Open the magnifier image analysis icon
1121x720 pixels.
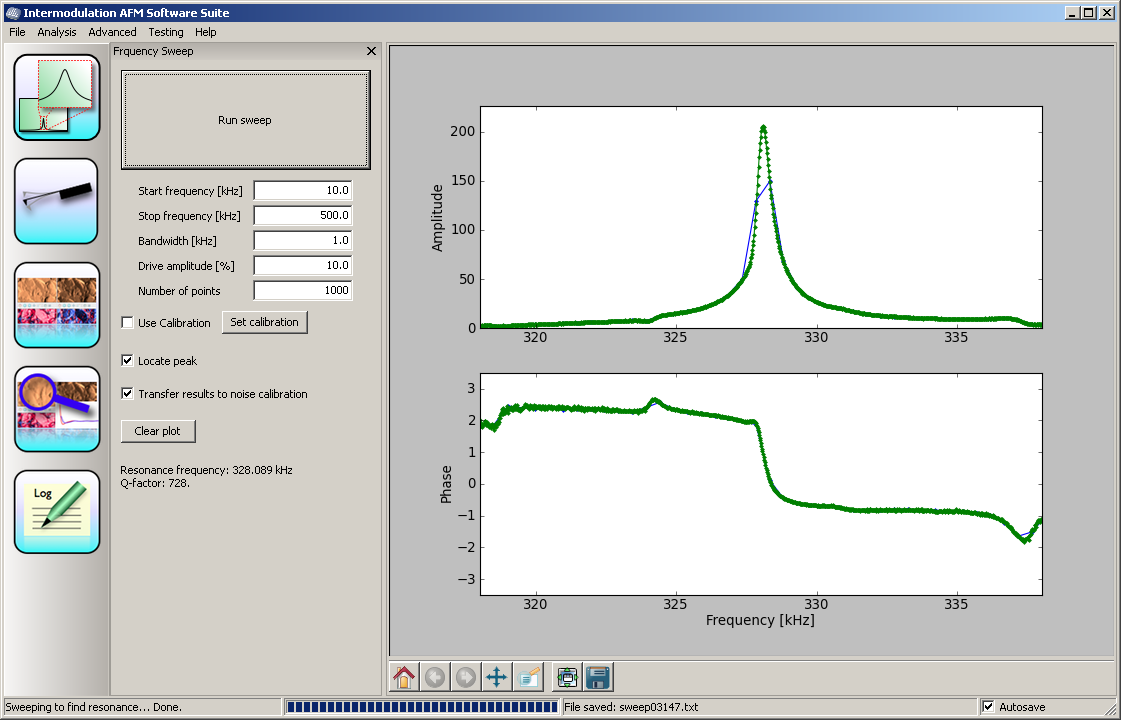click(56, 409)
